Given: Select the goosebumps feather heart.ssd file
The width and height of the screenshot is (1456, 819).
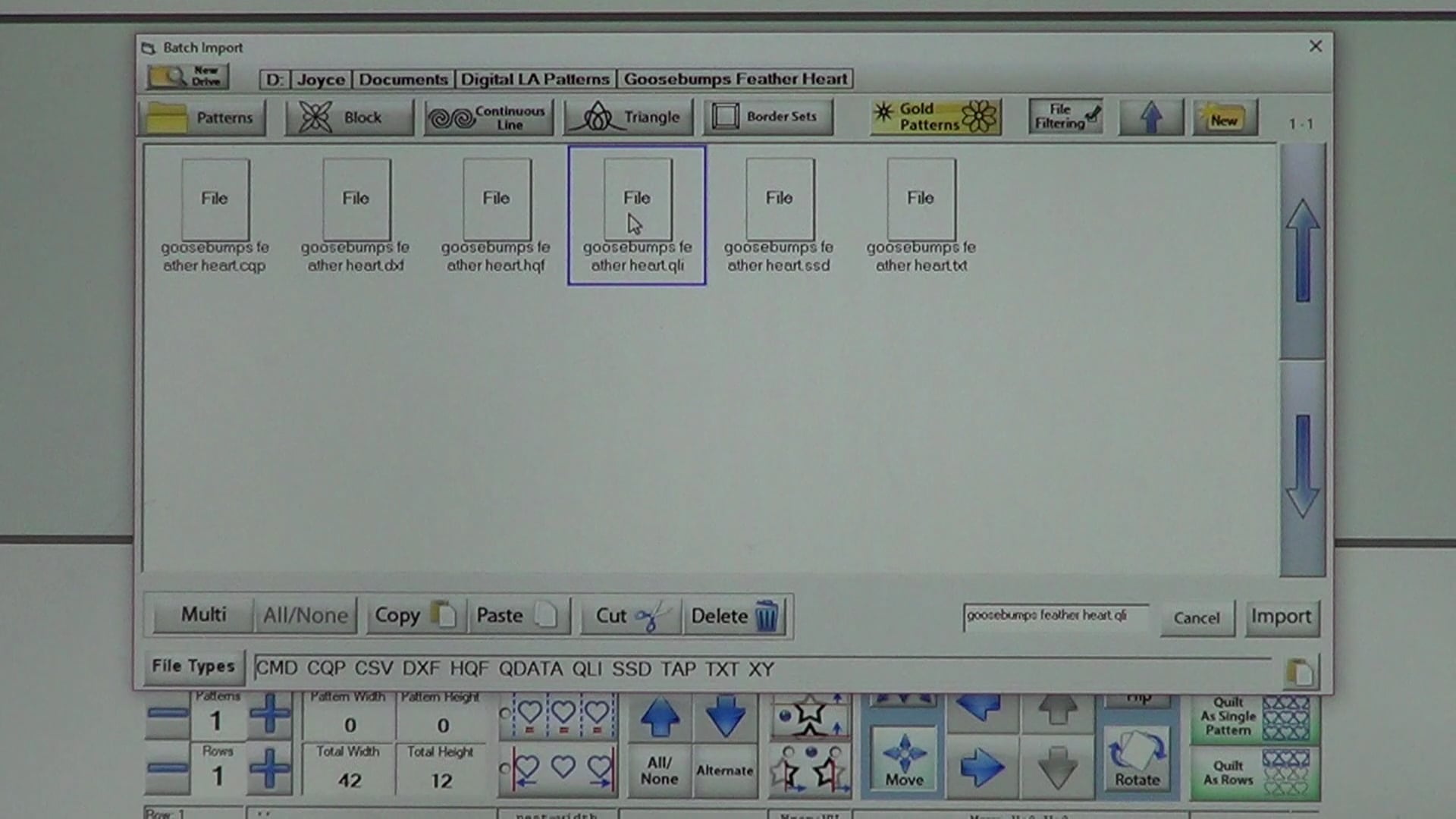Looking at the screenshot, I should pyautogui.click(x=779, y=212).
